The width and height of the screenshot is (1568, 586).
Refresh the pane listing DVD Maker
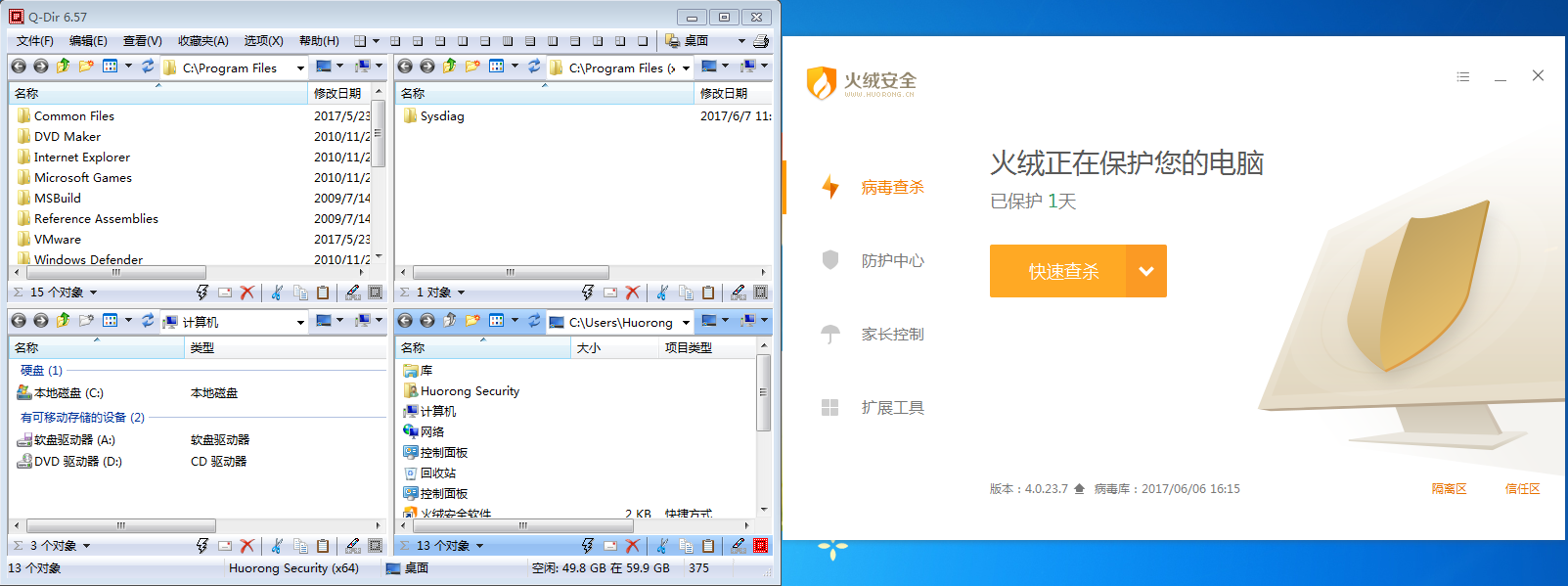pyautogui.click(x=148, y=67)
